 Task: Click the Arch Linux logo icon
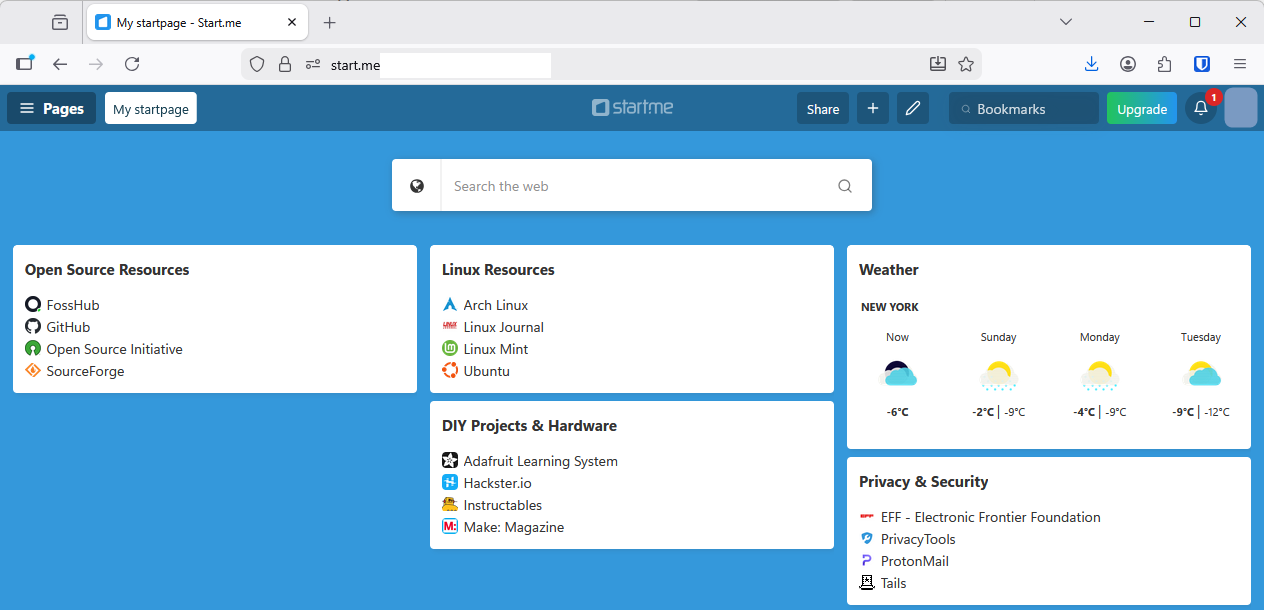(450, 305)
